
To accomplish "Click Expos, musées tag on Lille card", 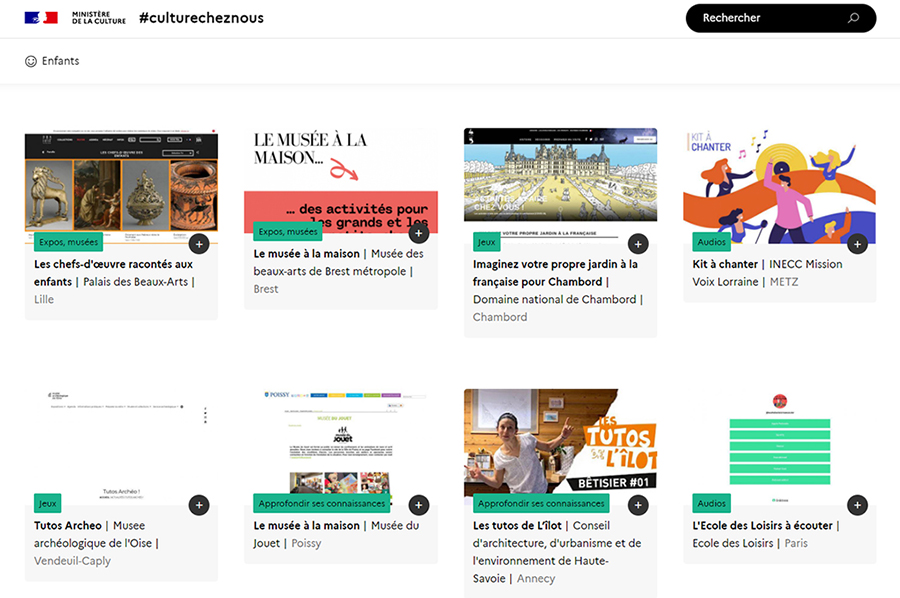I will (68, 242).
